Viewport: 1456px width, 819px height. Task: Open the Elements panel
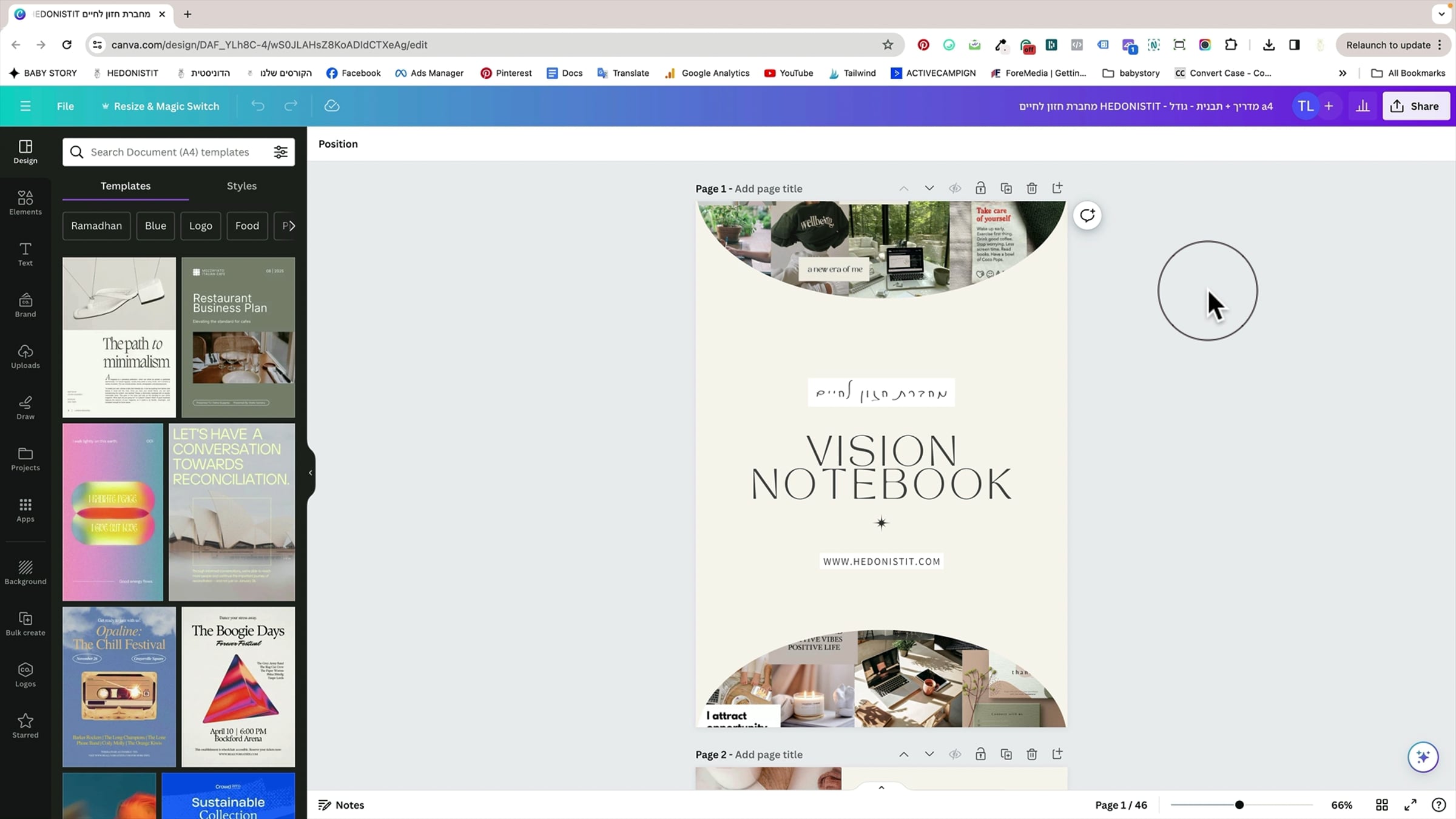25,203
